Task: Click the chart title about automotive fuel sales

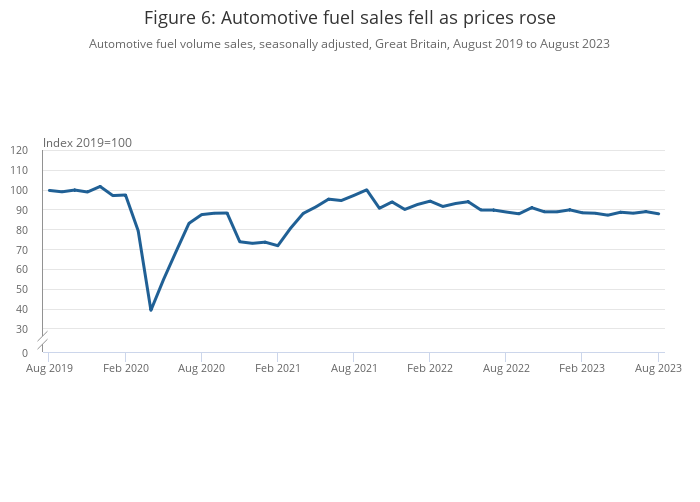Action: pyautogui.click(x=349, y=18)
